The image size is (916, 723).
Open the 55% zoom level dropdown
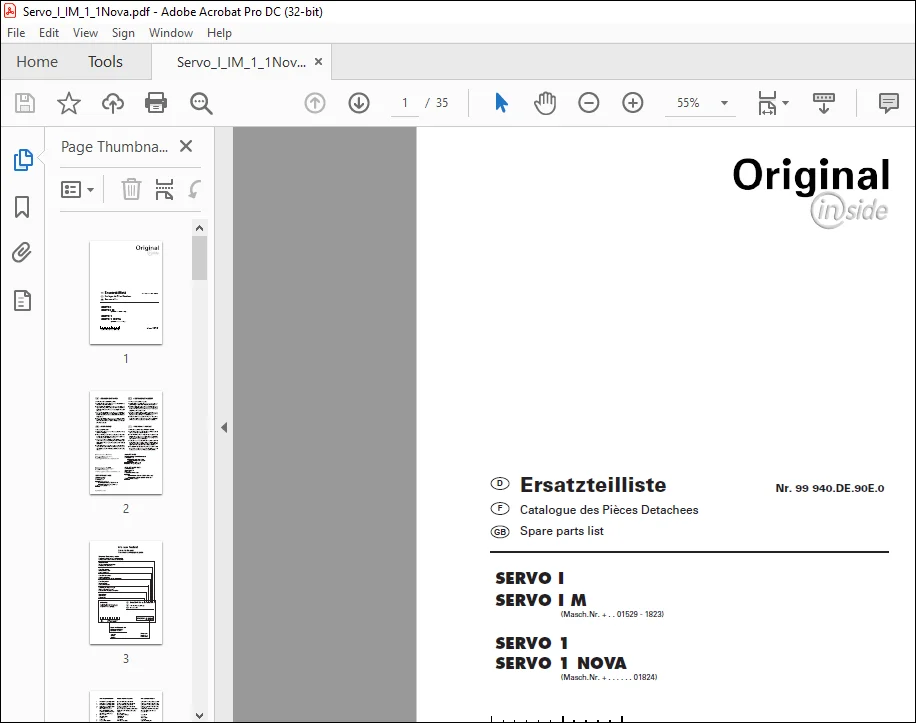click(724, 103)
